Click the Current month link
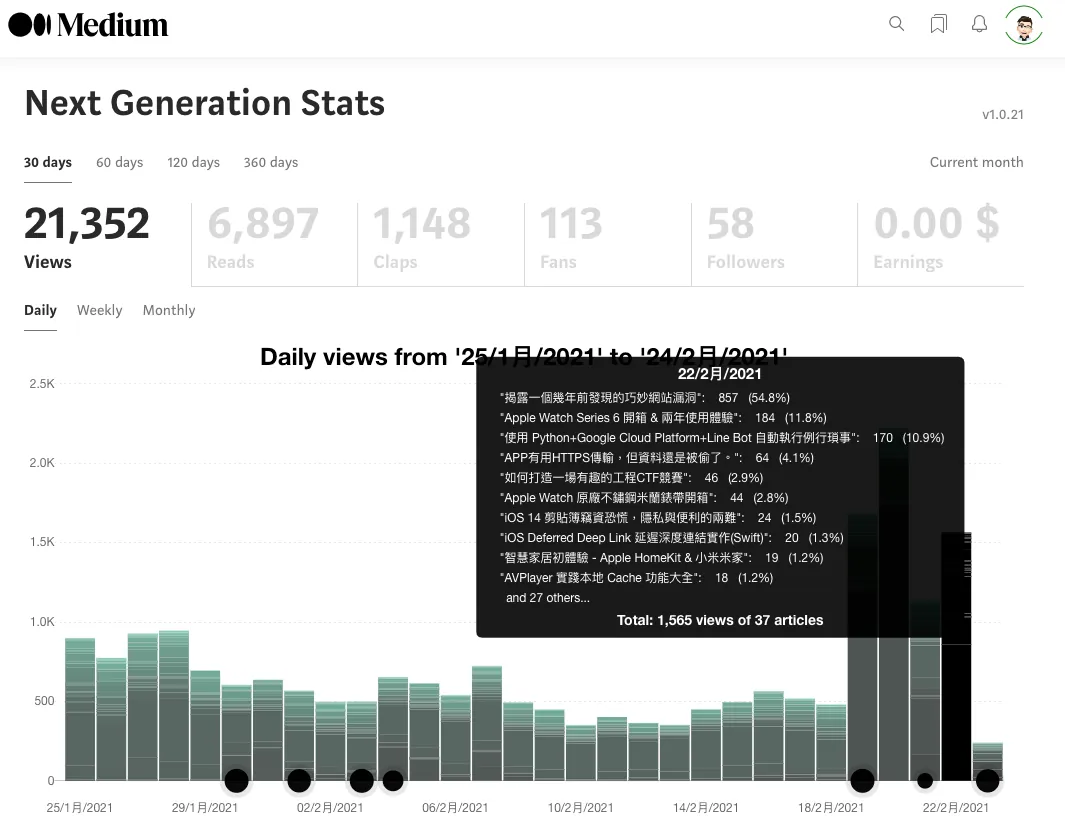This screenshot has width=1065, height=817. (x=976, y=162)
